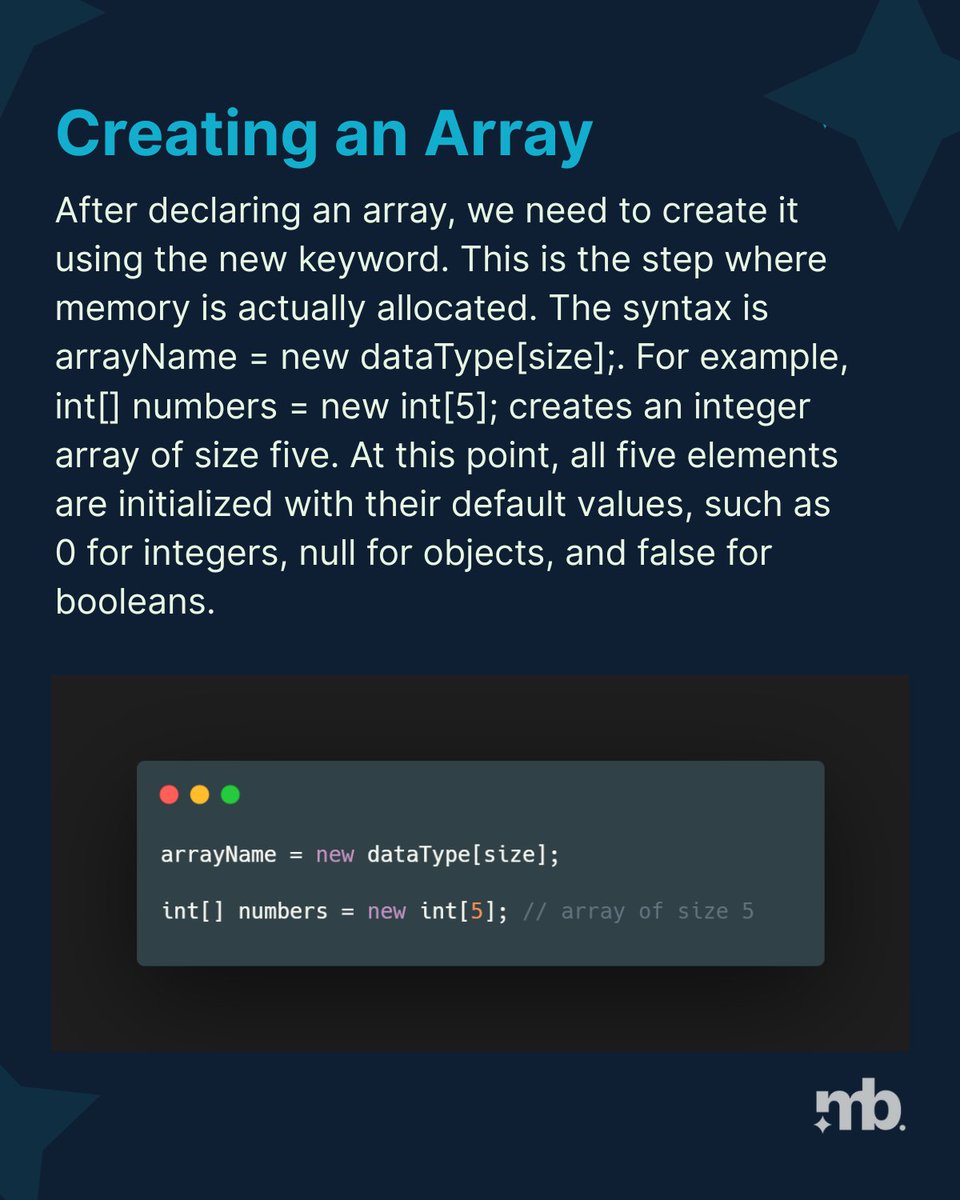Click the code line "arrayName = new dataType[size];"
This screenshot has height=1200, width=960.
pos(360,856)
